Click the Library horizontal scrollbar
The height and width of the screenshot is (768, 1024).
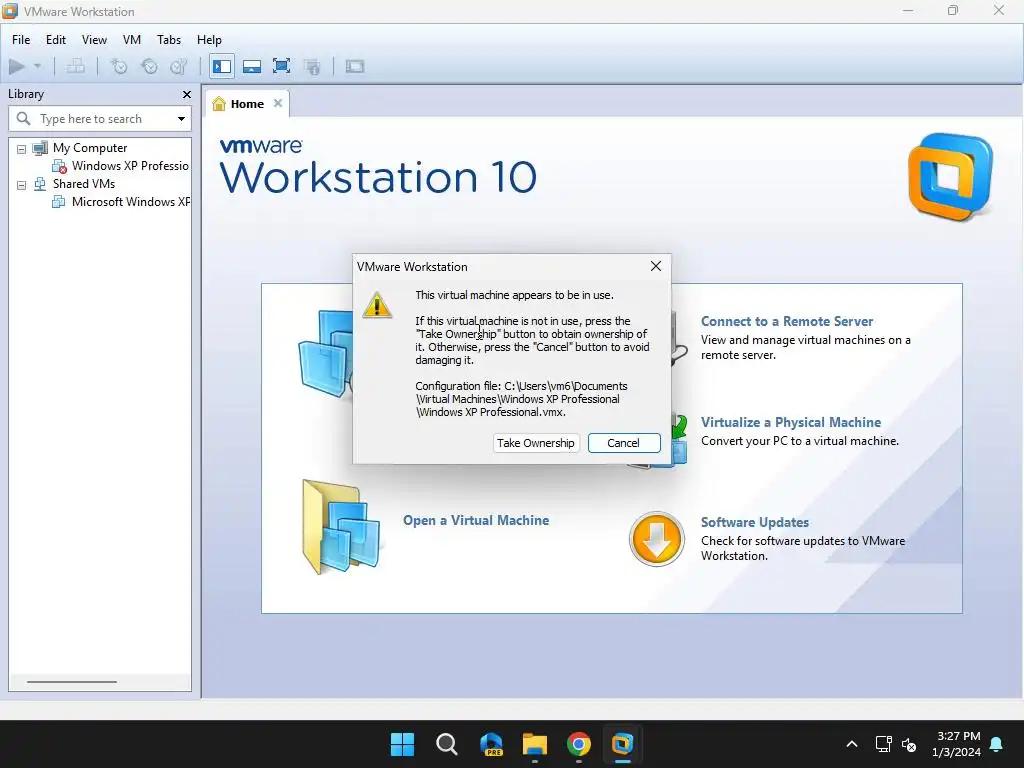click(x=72, y=682)
